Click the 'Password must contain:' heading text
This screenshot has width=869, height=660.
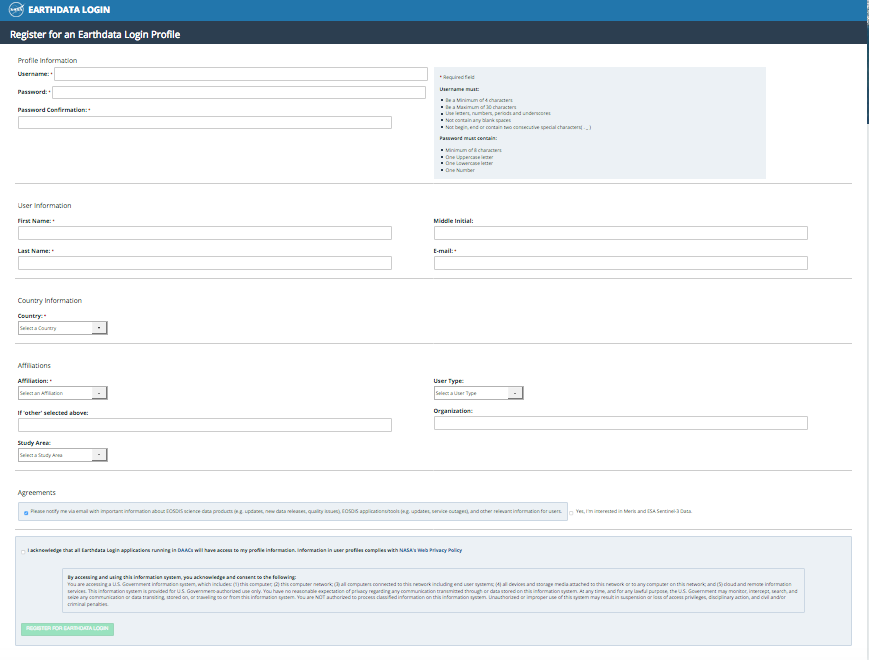[468, 138]
